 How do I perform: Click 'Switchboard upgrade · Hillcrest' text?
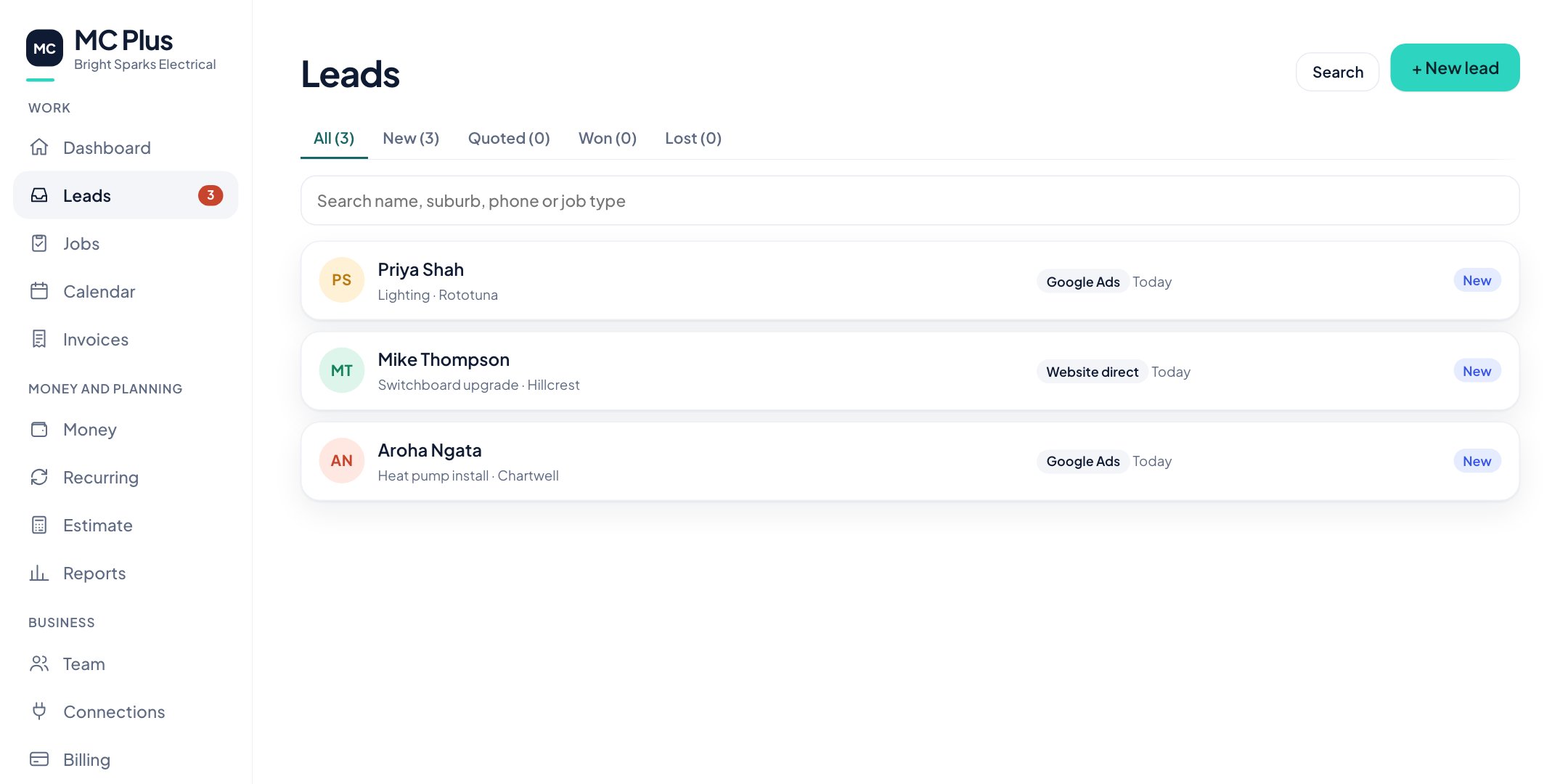(x=479, y=385)
